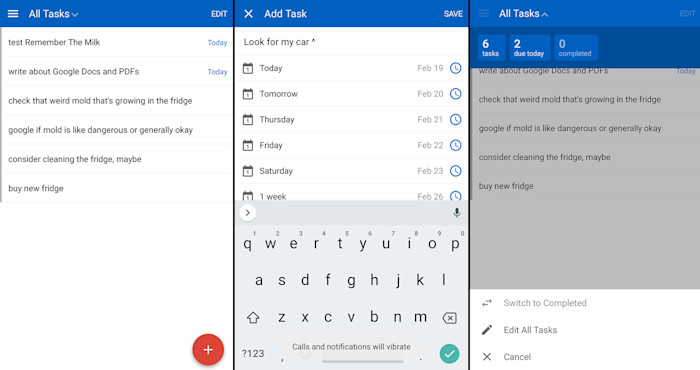The image size is (700, 370).
Task: Open the hamburger menu beside All Tasks
Action: point(13,14)
